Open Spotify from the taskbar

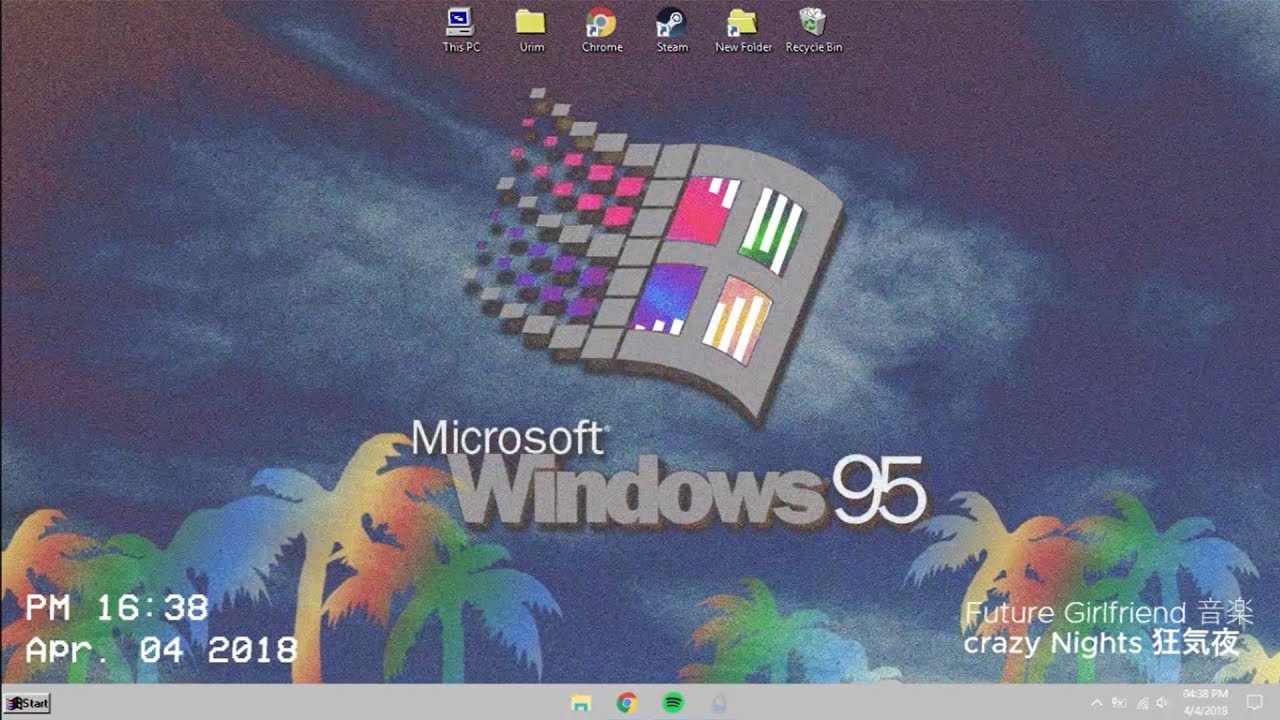click(673, 703)
